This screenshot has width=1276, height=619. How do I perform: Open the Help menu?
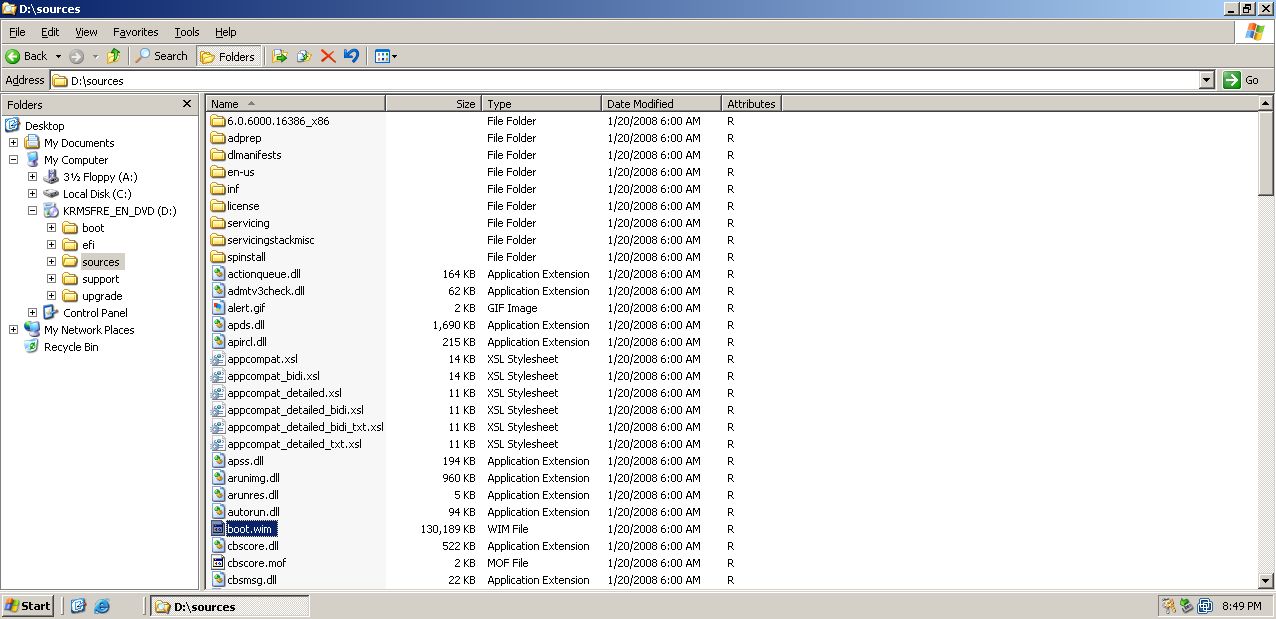(226, 32)
